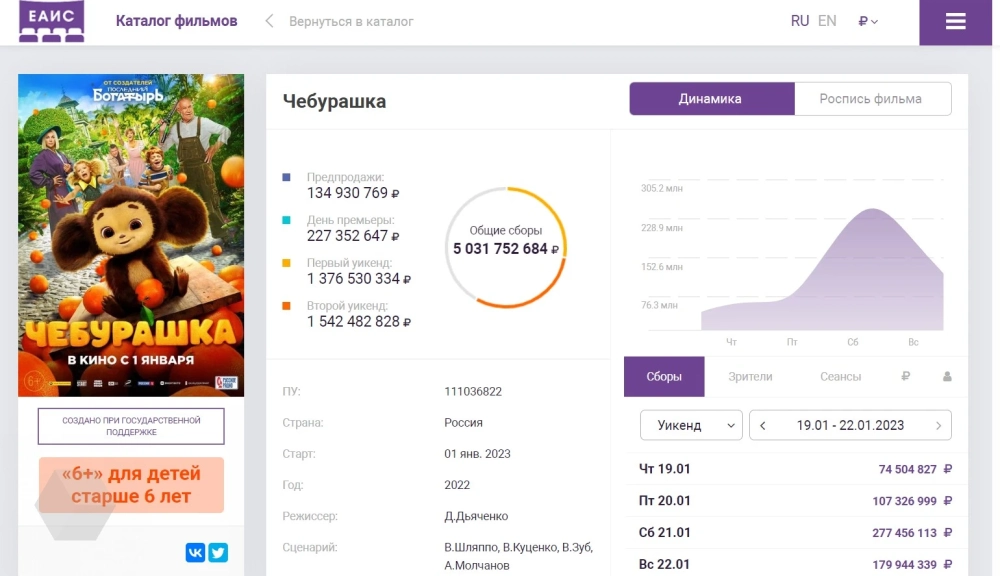Select the Сеансы tab
Screen dimensions: 1000x576
coord(840,377)
